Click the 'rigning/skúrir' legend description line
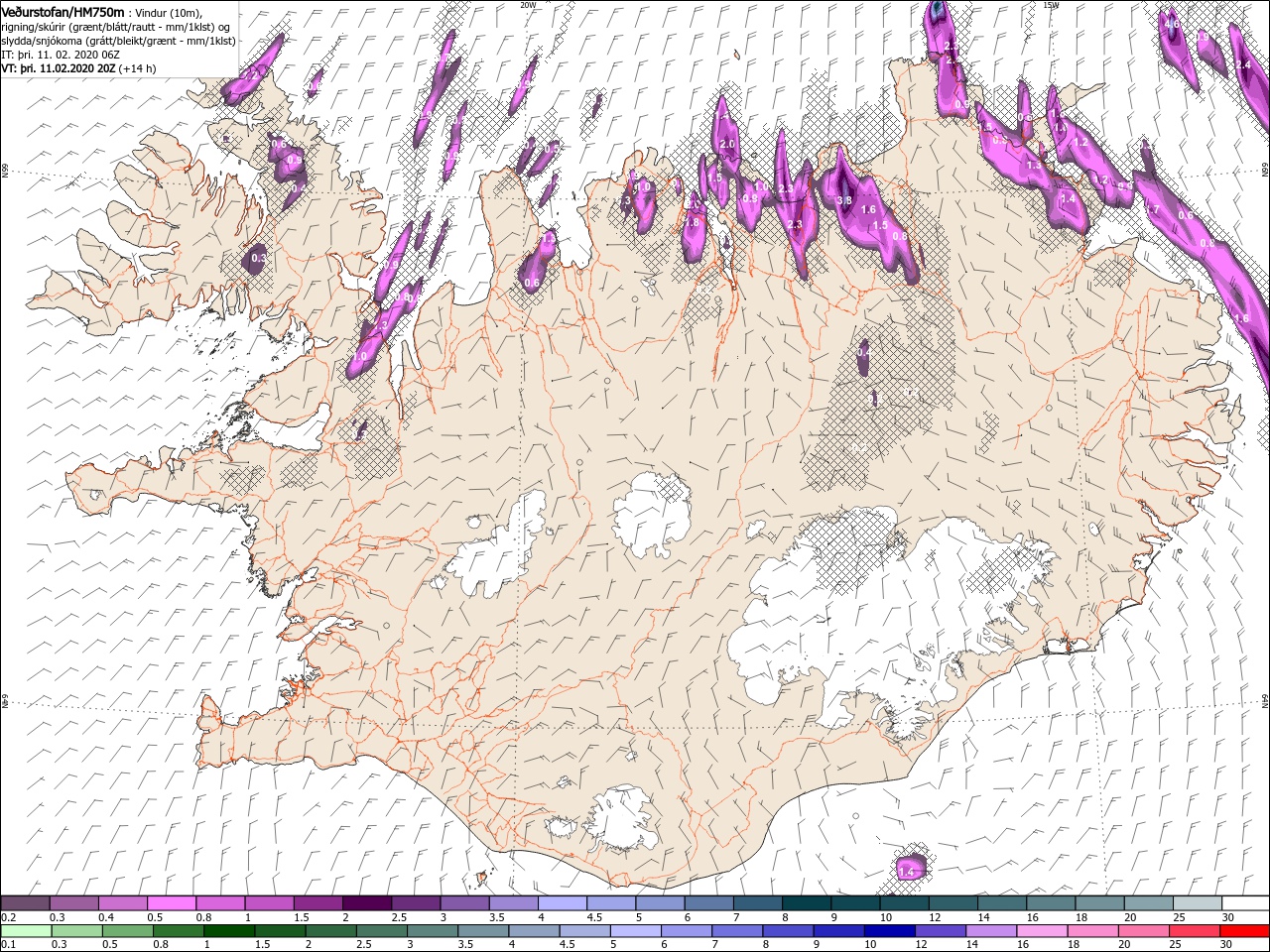Screen dimensions: 1270x952 click(x=116, y=27)
